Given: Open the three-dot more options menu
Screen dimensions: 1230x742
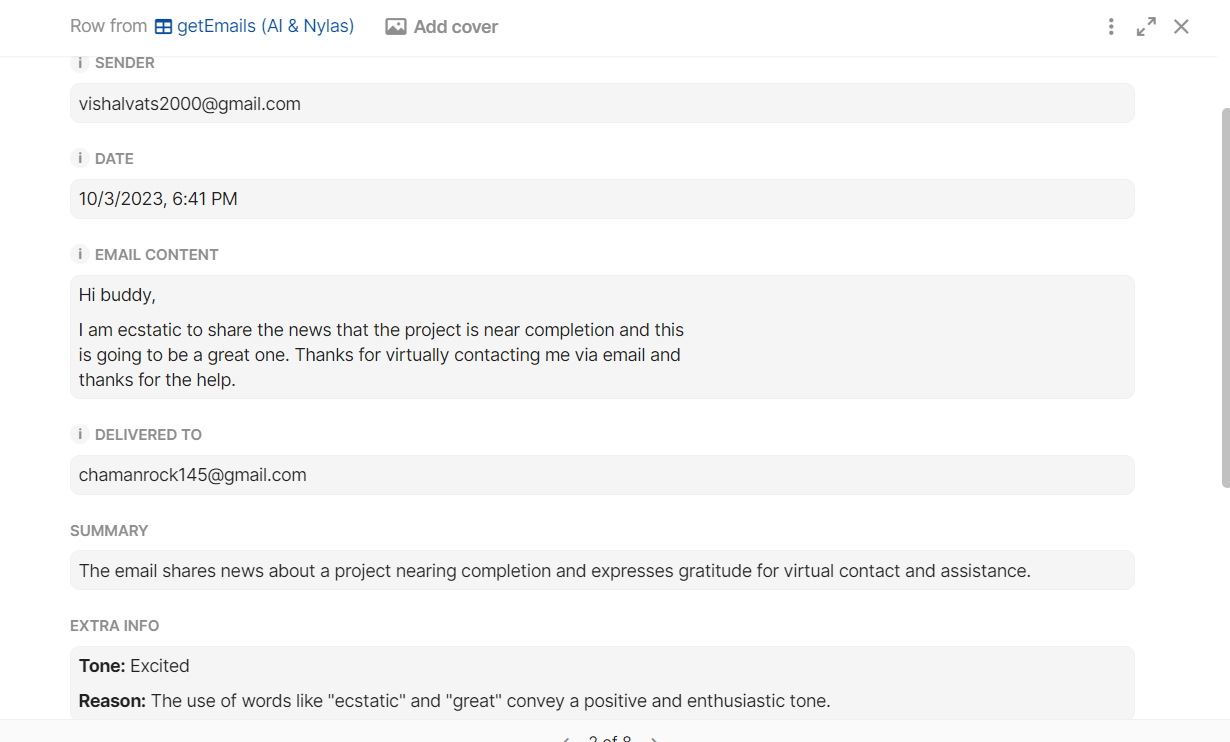Looking at the screenshot, I should click(x=1111, y=27).
